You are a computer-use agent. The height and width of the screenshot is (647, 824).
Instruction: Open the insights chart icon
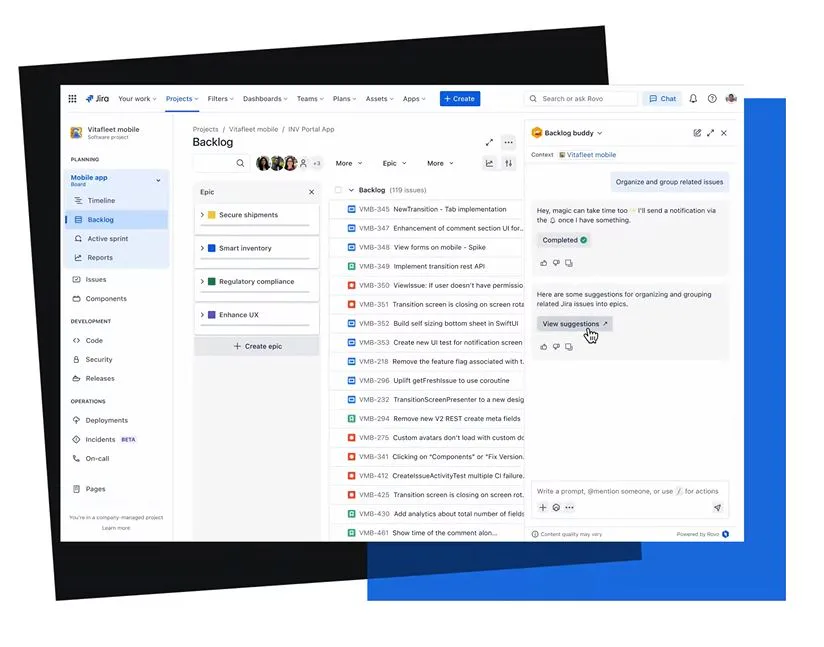coord(489,163)
